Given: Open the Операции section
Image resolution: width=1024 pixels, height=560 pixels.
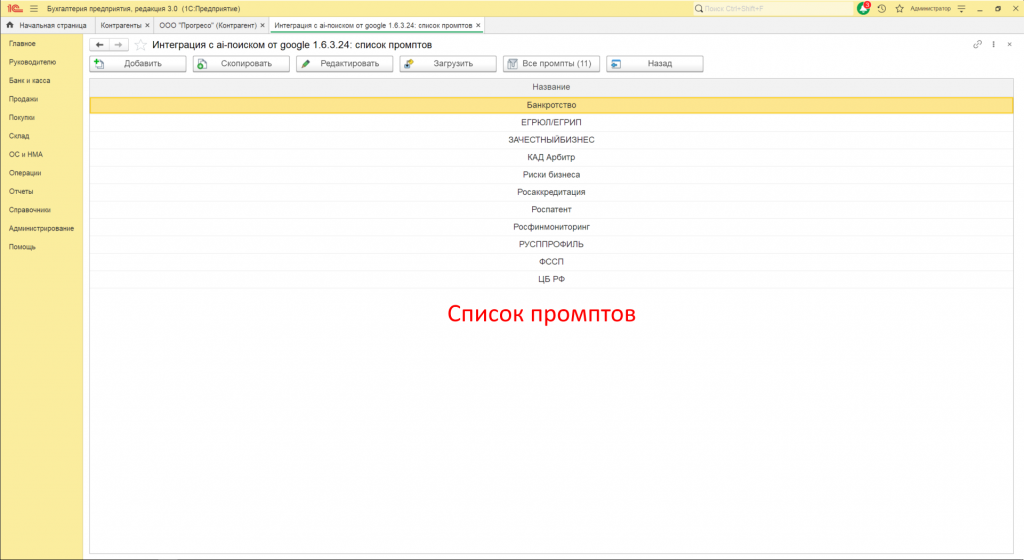Looking at the screenshot, I should 25,173.
